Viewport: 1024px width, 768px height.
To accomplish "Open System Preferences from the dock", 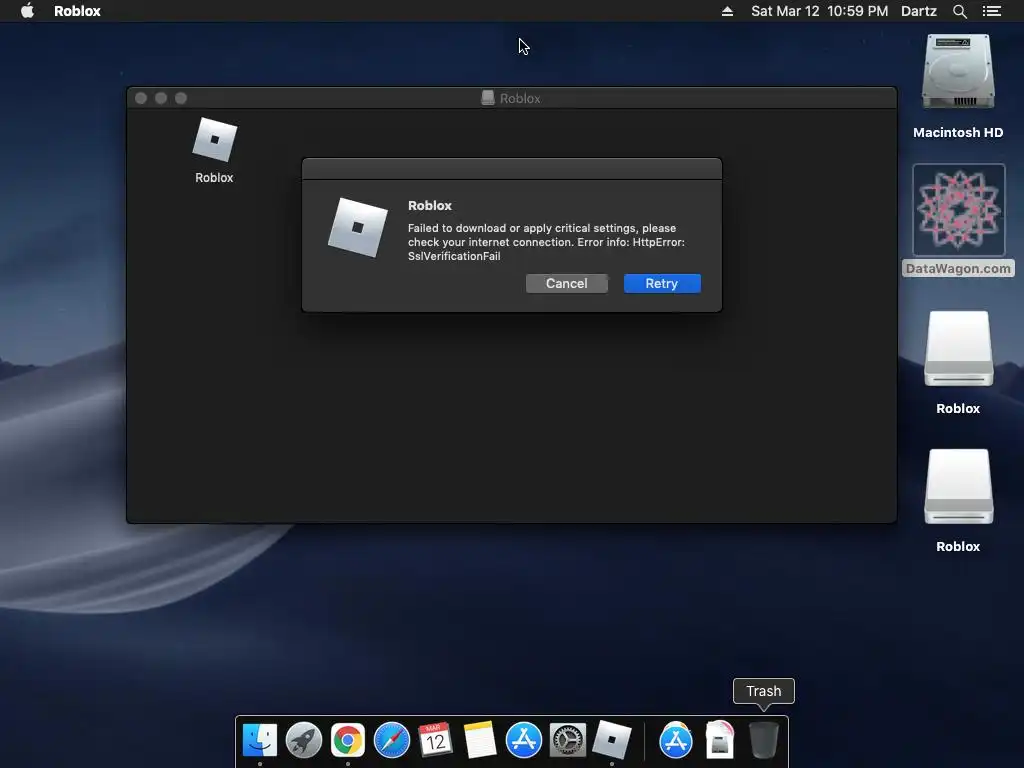I will pos(568,740).
